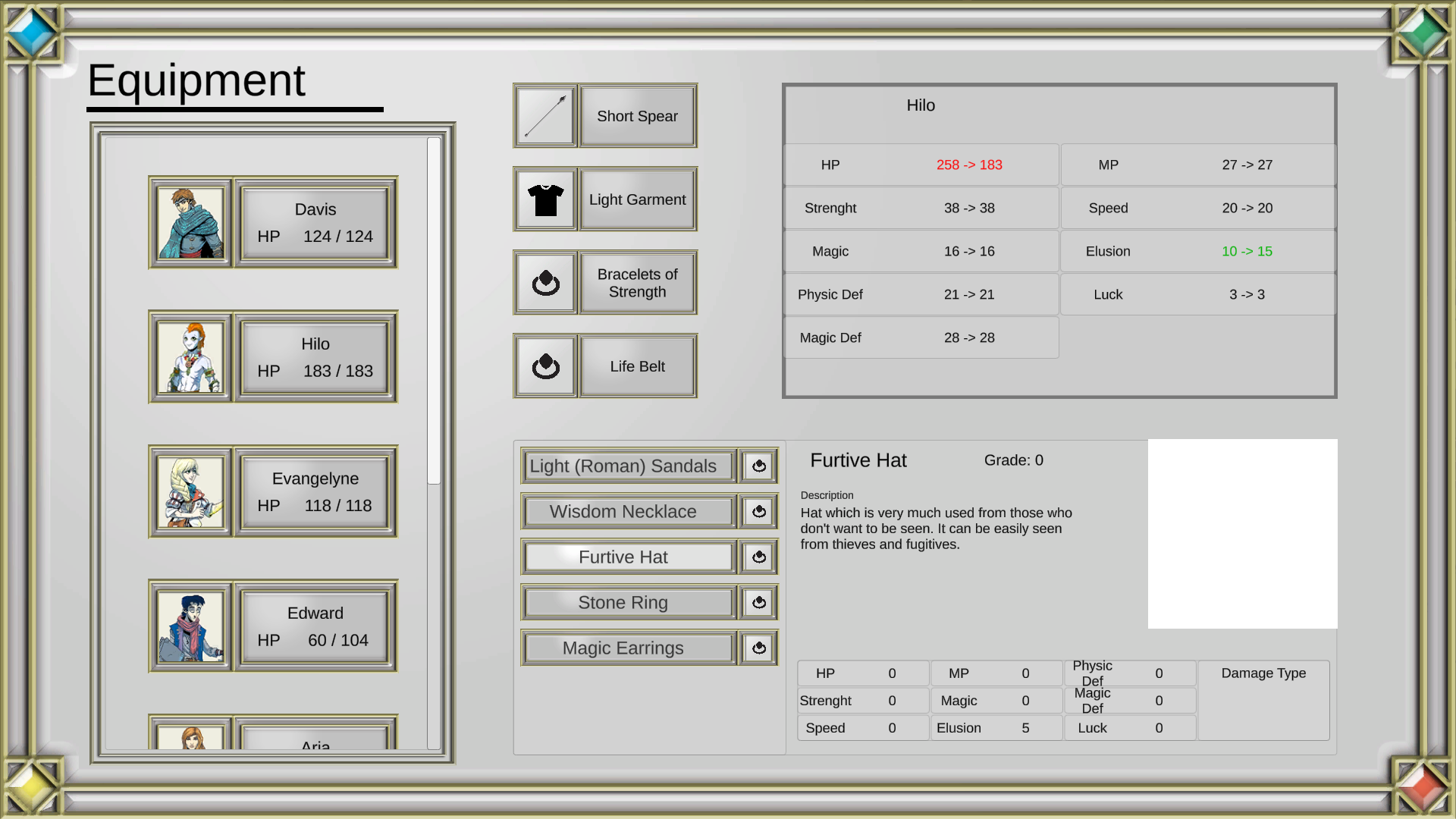
Task: Click ring icon next to Wisdom Necklace
Action: [759, 512]
